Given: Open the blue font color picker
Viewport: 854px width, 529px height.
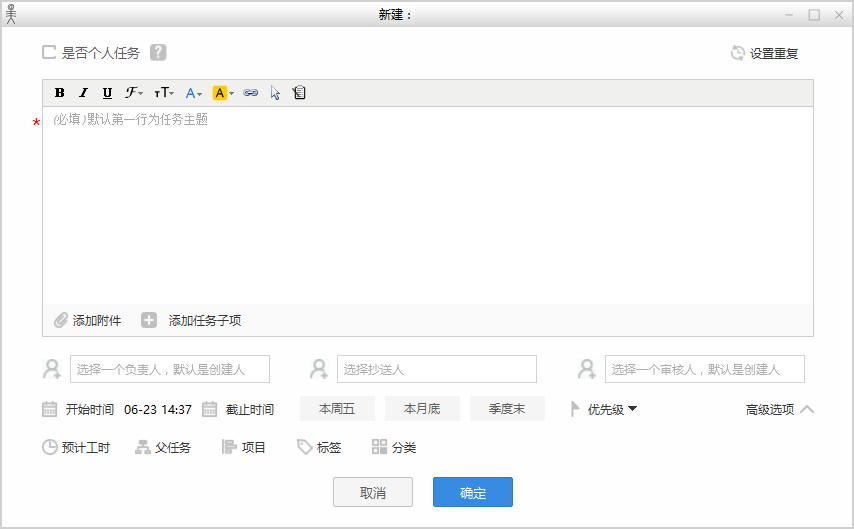Looking at the screenshot, I should [193, 93].
